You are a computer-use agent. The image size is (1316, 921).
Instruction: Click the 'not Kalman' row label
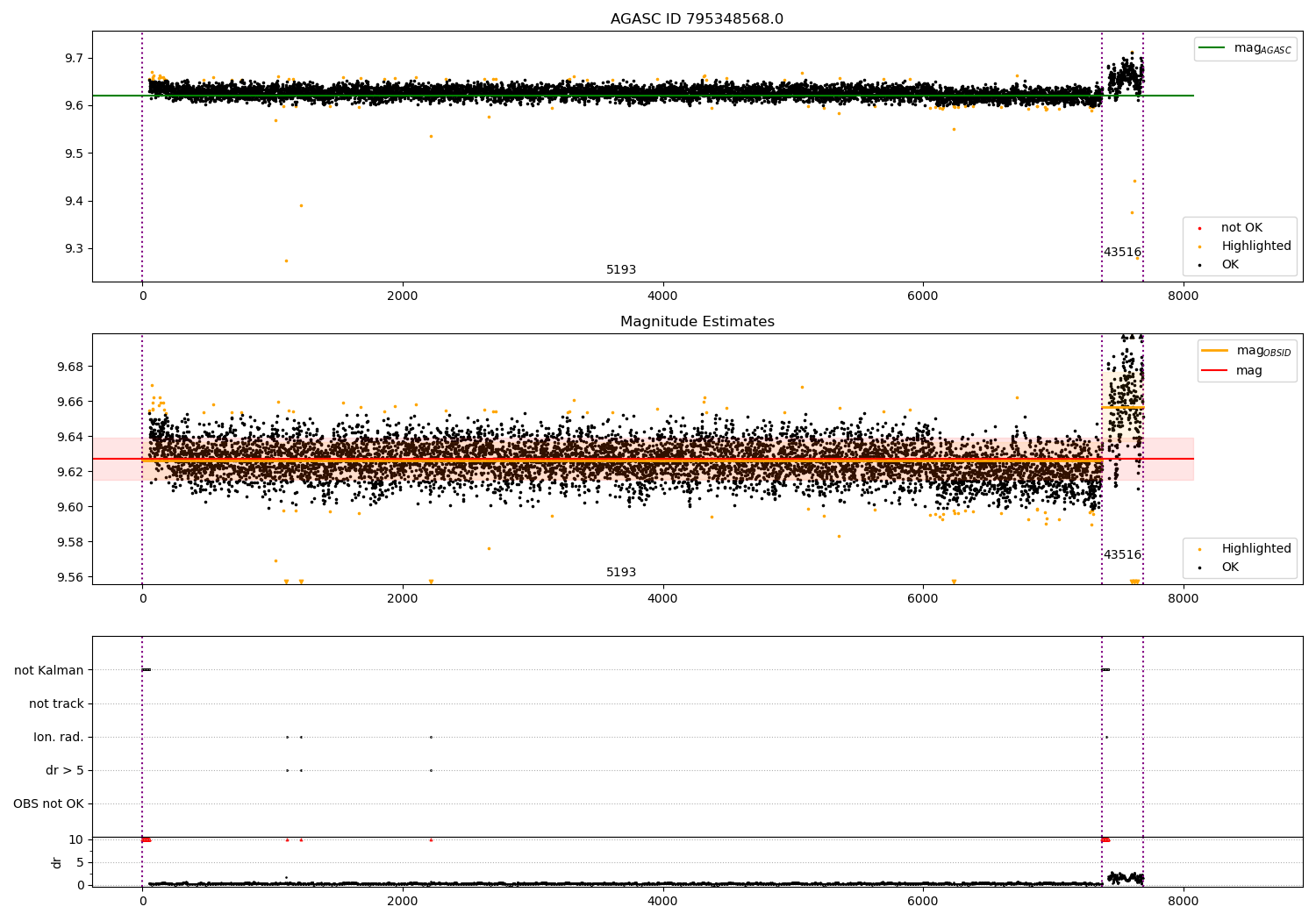(49, 670)
